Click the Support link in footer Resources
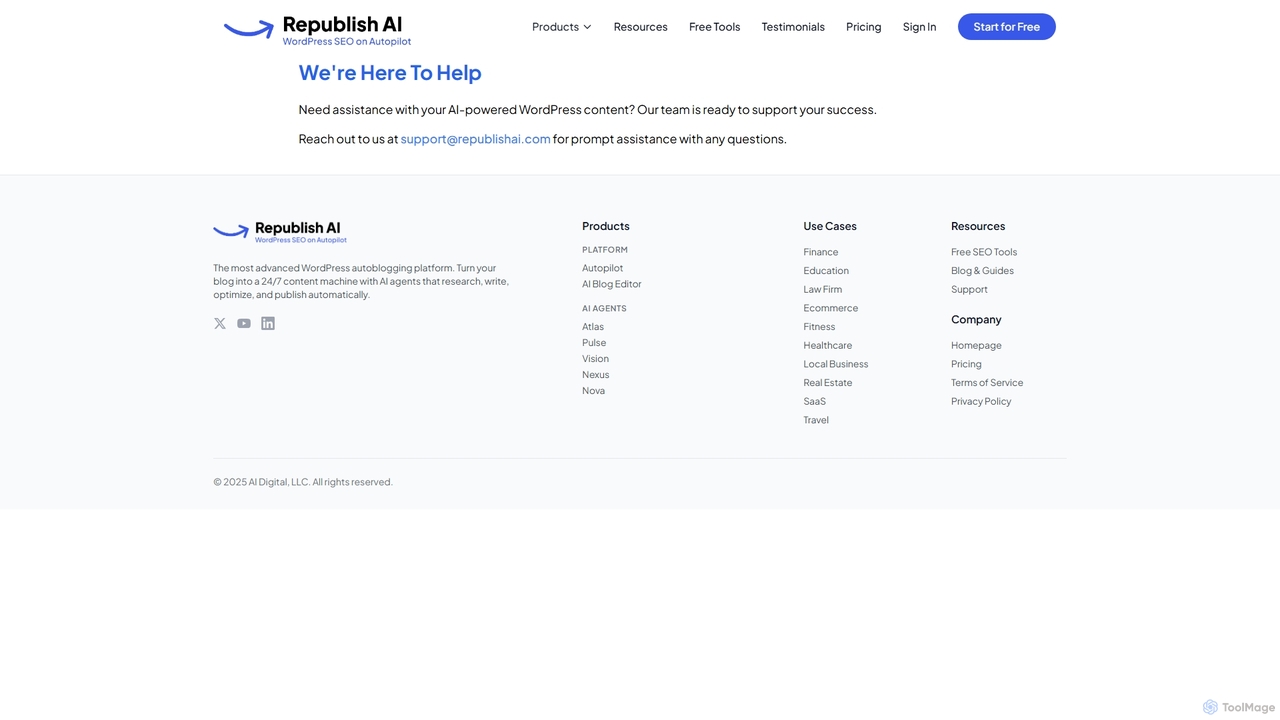Screen dimensions: 1280x720 pyautogui.click(x=970, y=290)
